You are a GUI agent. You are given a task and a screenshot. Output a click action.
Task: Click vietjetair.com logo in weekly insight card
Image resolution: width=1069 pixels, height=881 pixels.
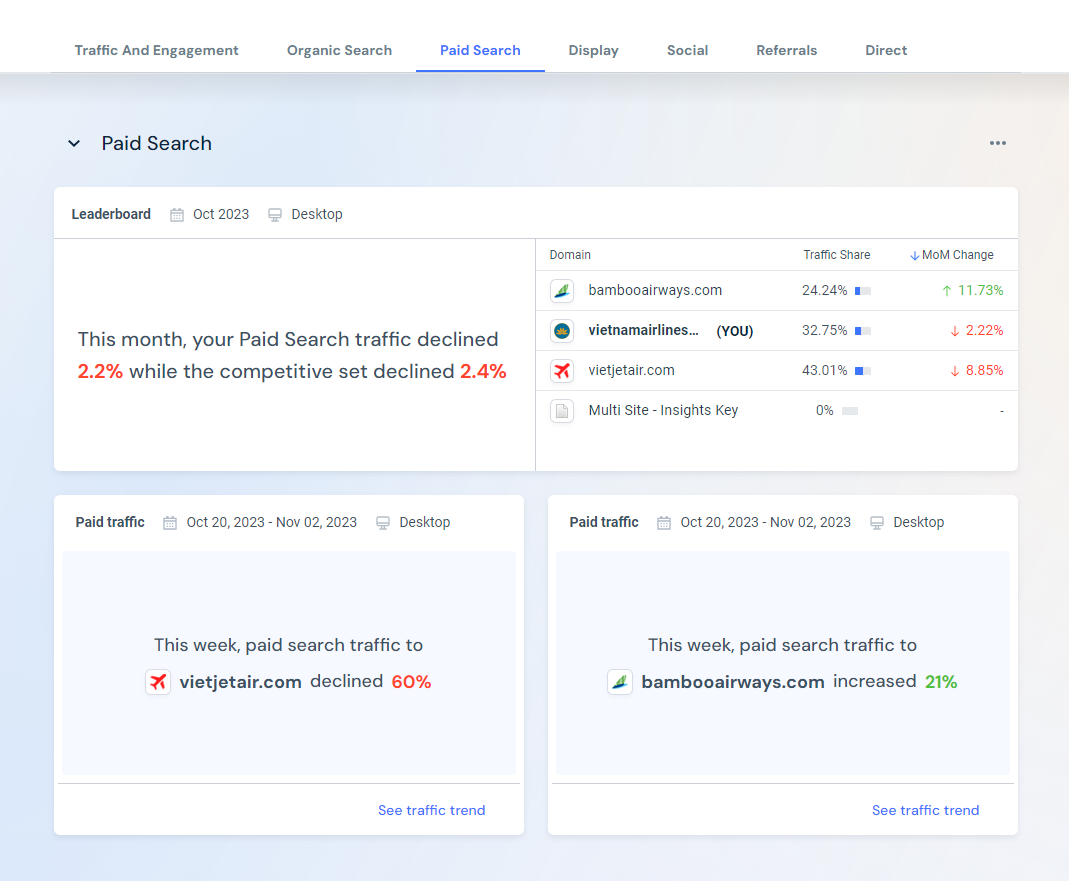coord(158,682)
